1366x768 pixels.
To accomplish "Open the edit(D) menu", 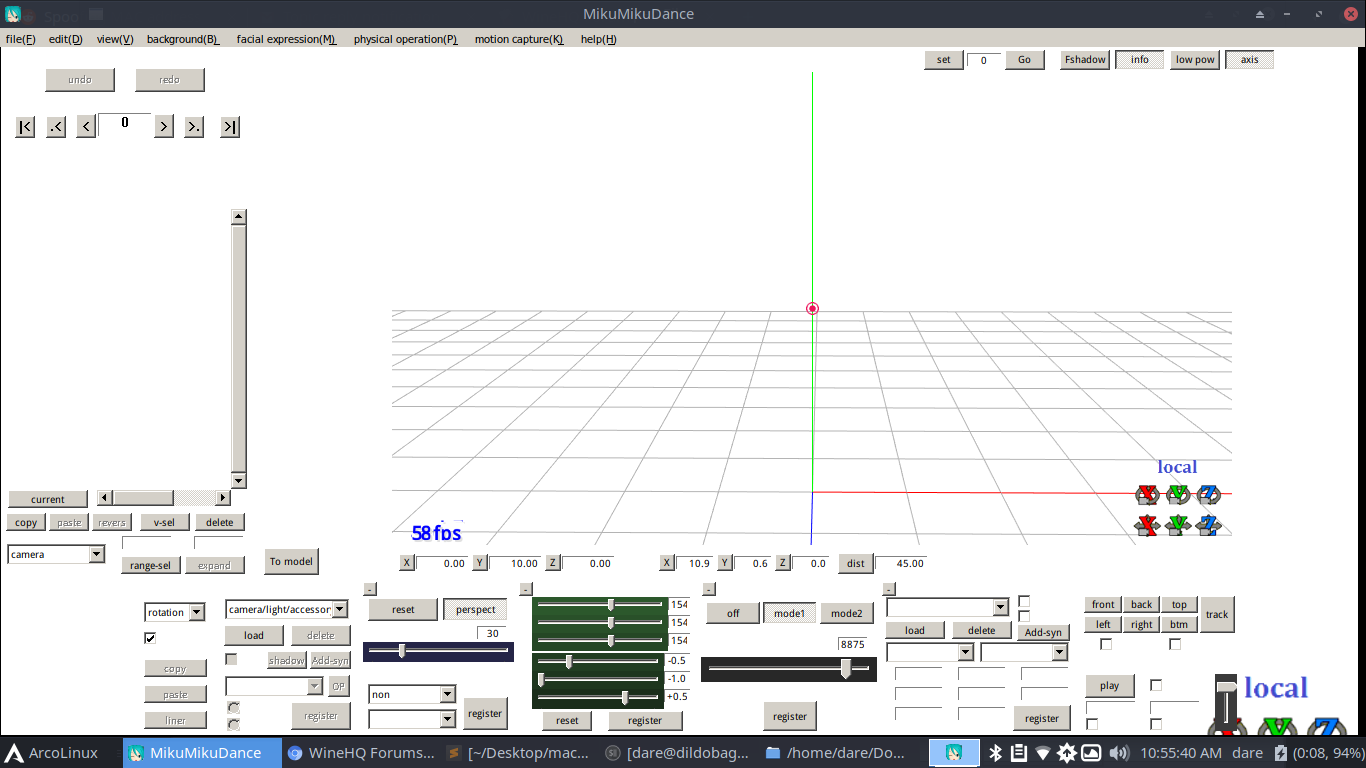I will pyautogui.click(x=66, y=39).
